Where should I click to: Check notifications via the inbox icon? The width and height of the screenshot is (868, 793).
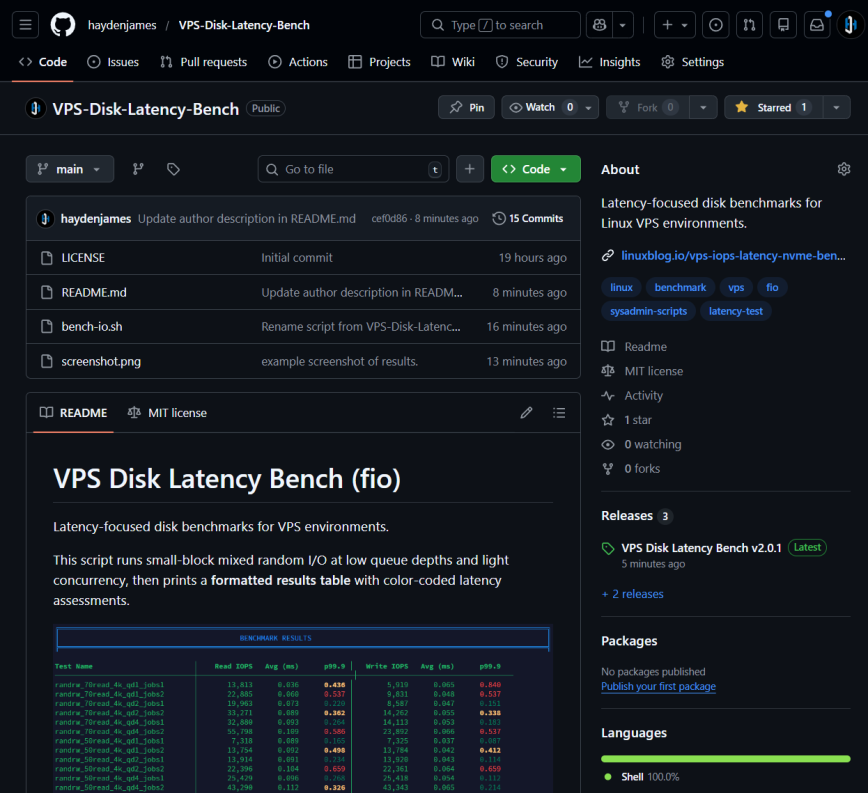coord(818,24)
